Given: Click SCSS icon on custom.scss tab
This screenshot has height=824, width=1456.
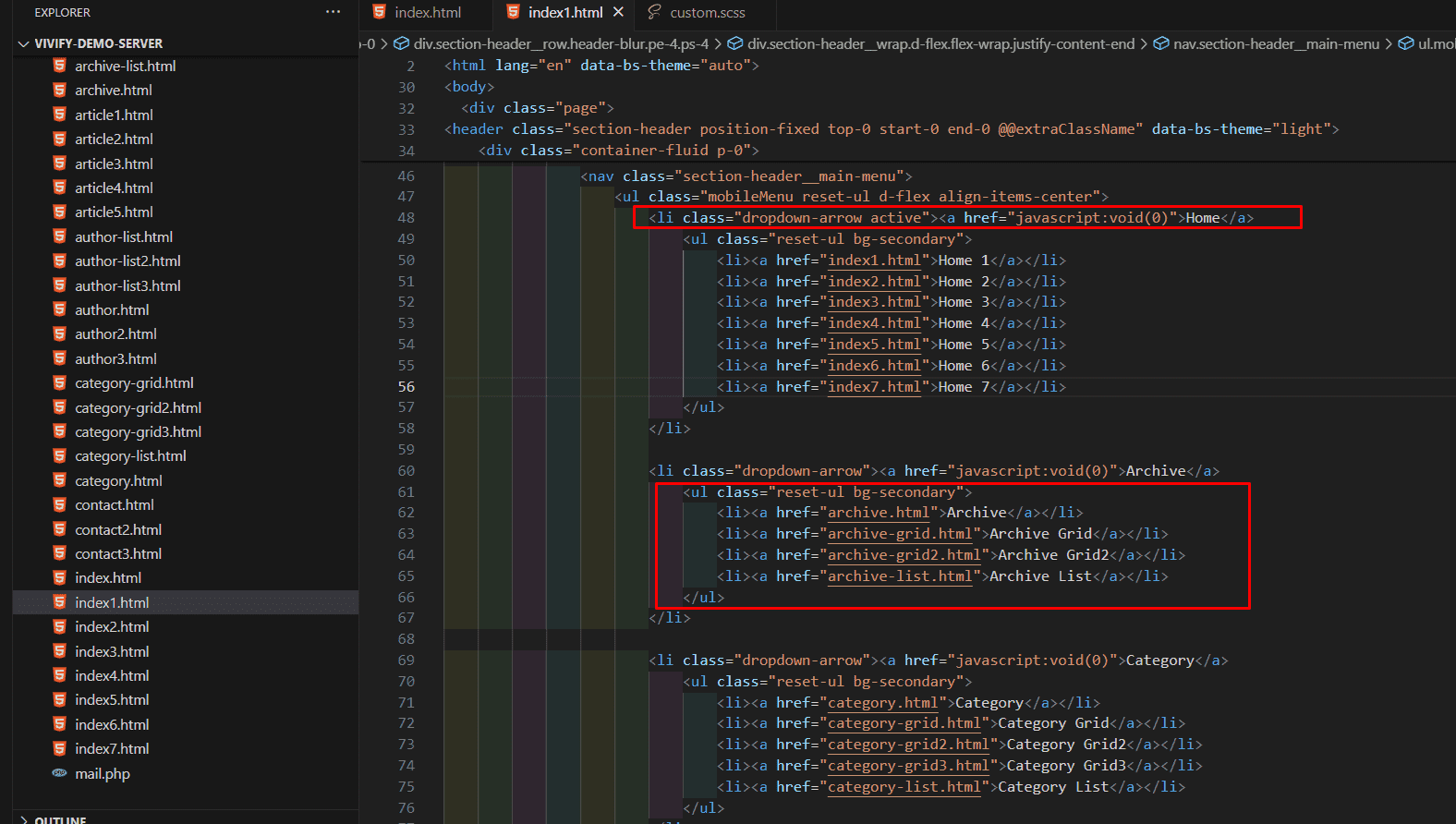Looking at the screenshot, I should 654,12.
